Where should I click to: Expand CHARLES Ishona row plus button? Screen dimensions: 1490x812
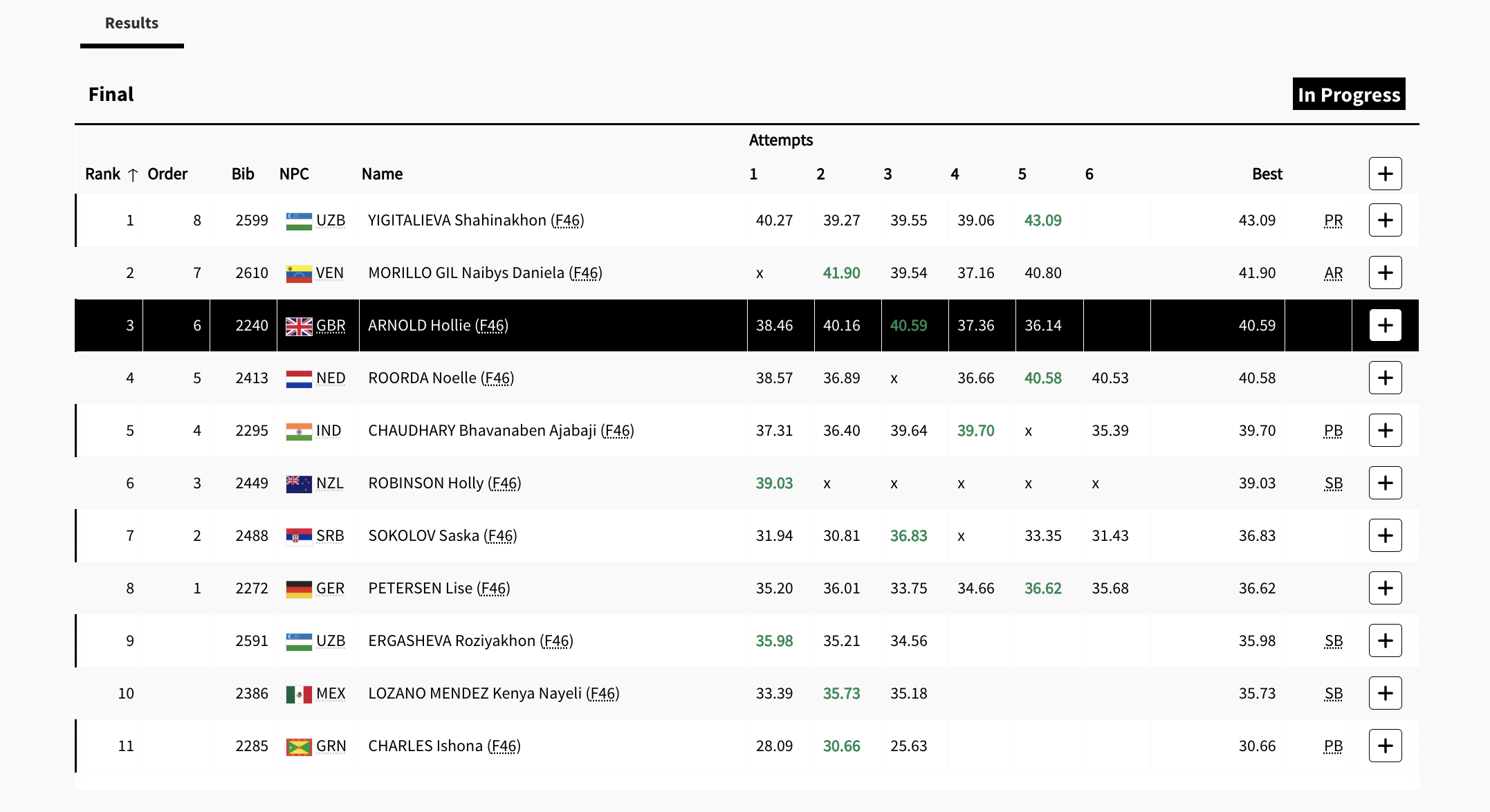pos(1385,746)
